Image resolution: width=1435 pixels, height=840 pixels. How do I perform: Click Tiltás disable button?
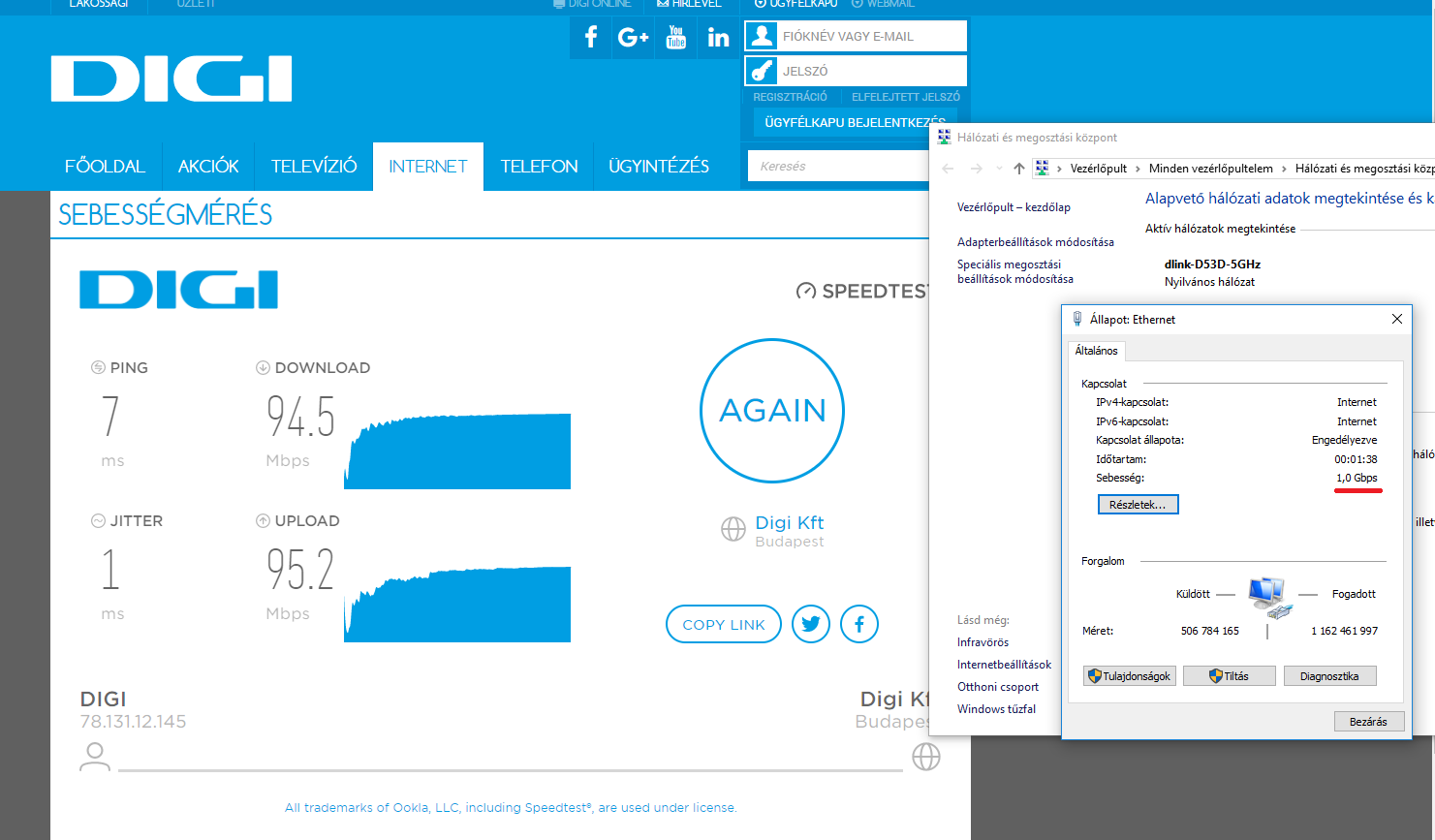tap(1230, 676)
